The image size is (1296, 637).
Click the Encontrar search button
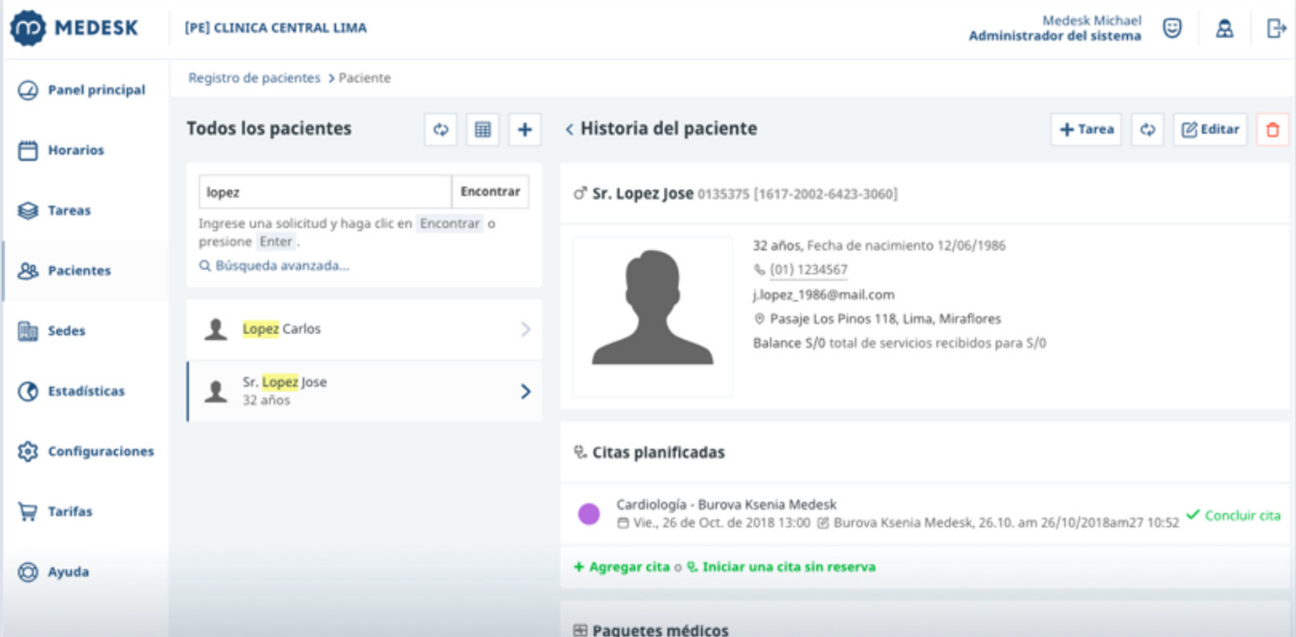click(x=490, y=191)
